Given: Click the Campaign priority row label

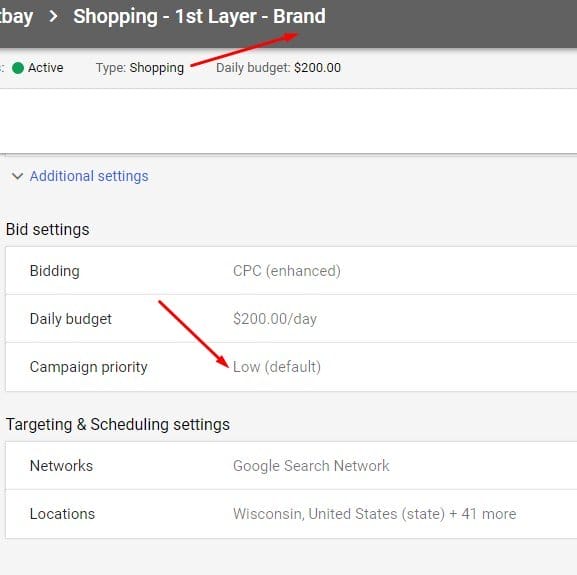Looking at the screenshot, I should (89, 367).
